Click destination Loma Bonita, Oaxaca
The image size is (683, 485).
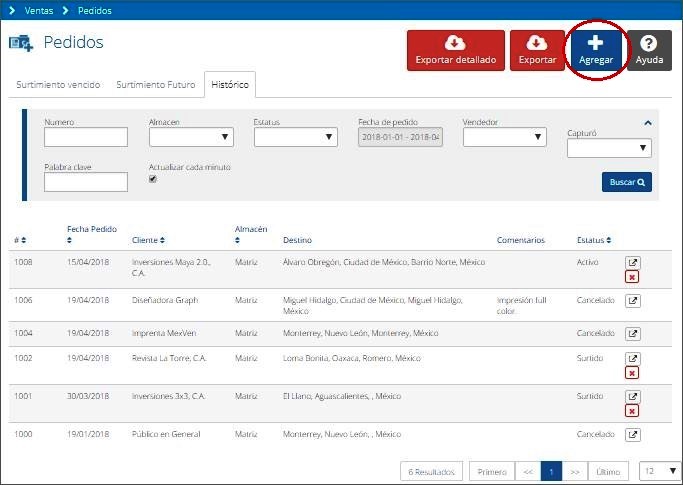(352, 358)
